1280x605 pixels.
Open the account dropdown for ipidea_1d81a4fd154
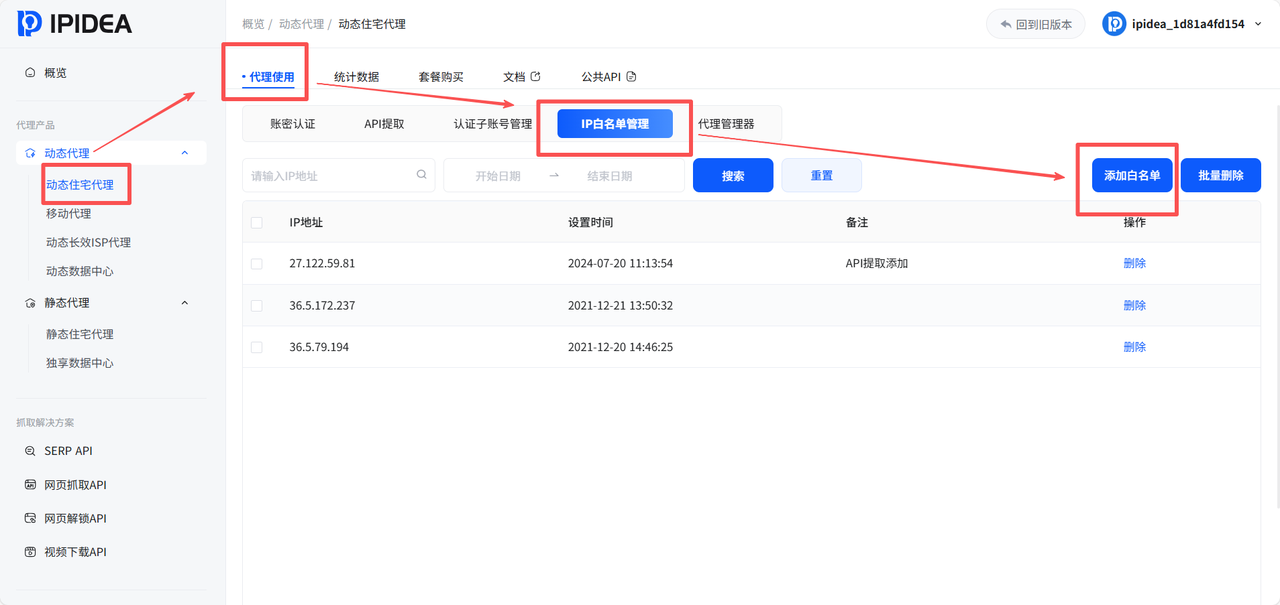point(1258,22)
